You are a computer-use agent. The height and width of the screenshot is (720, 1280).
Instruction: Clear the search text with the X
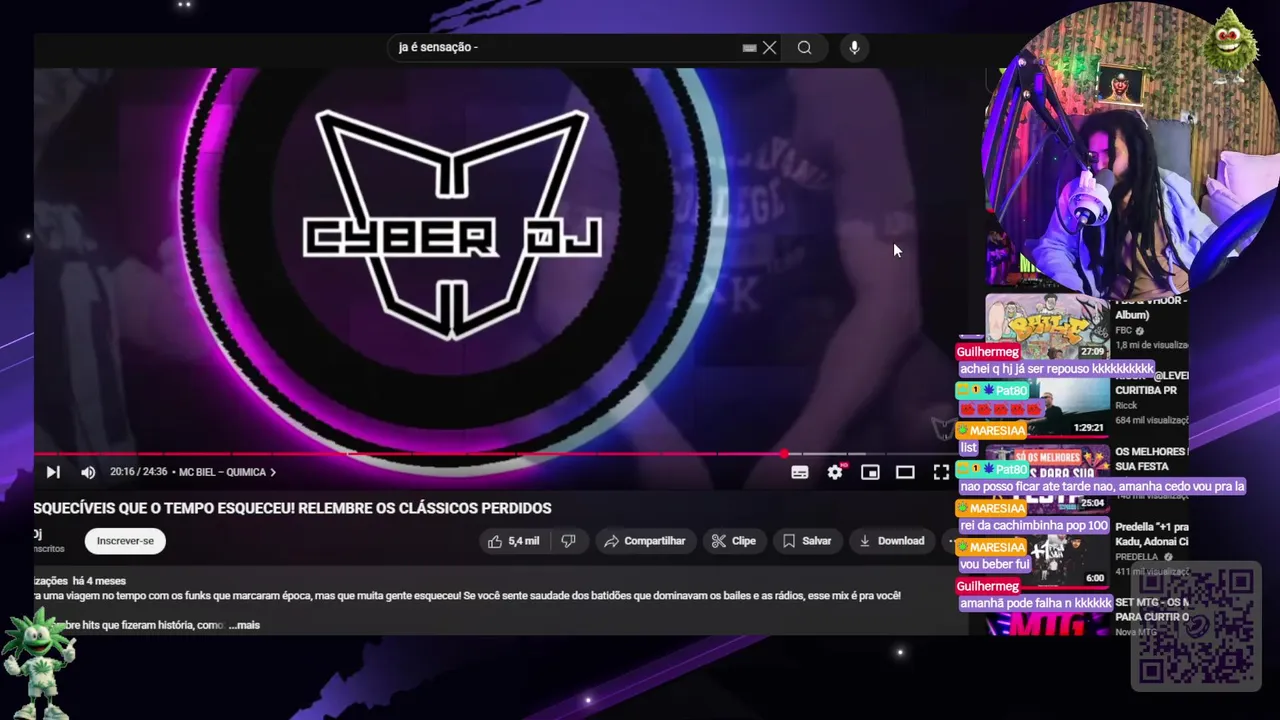coord(769,48)
